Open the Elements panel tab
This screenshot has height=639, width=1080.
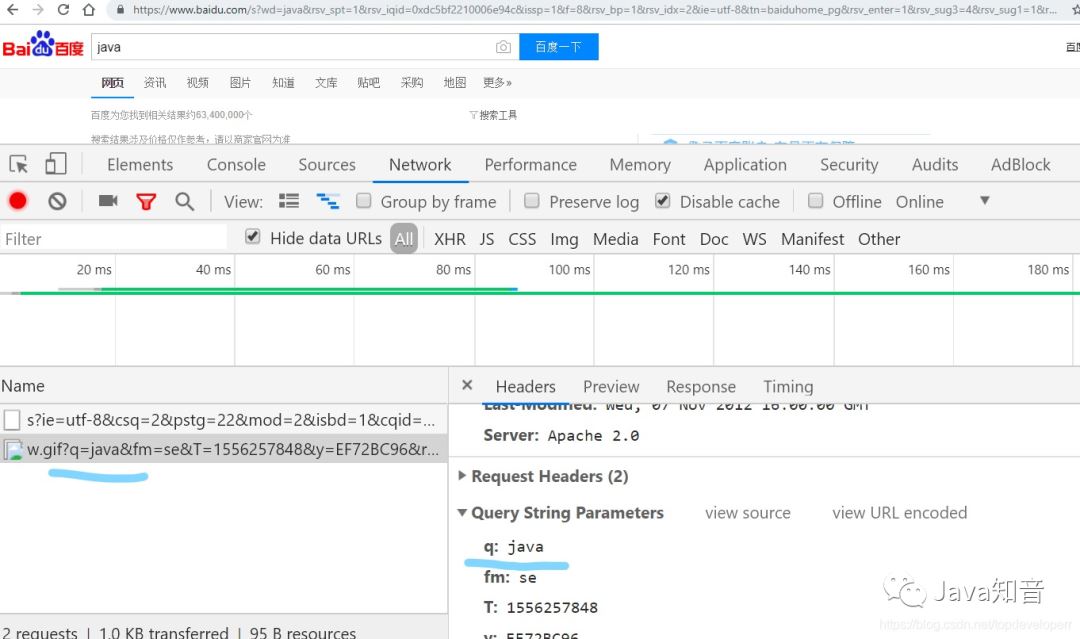pos(140,165)
